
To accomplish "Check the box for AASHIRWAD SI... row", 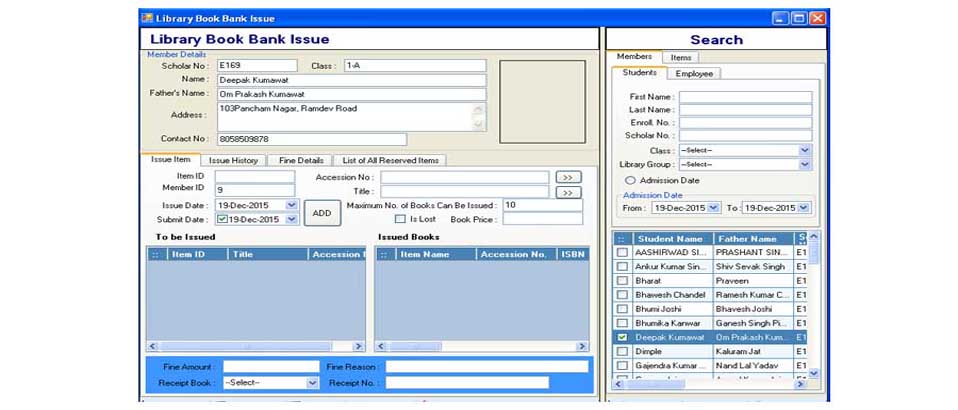I will click(x=621, y=252).
